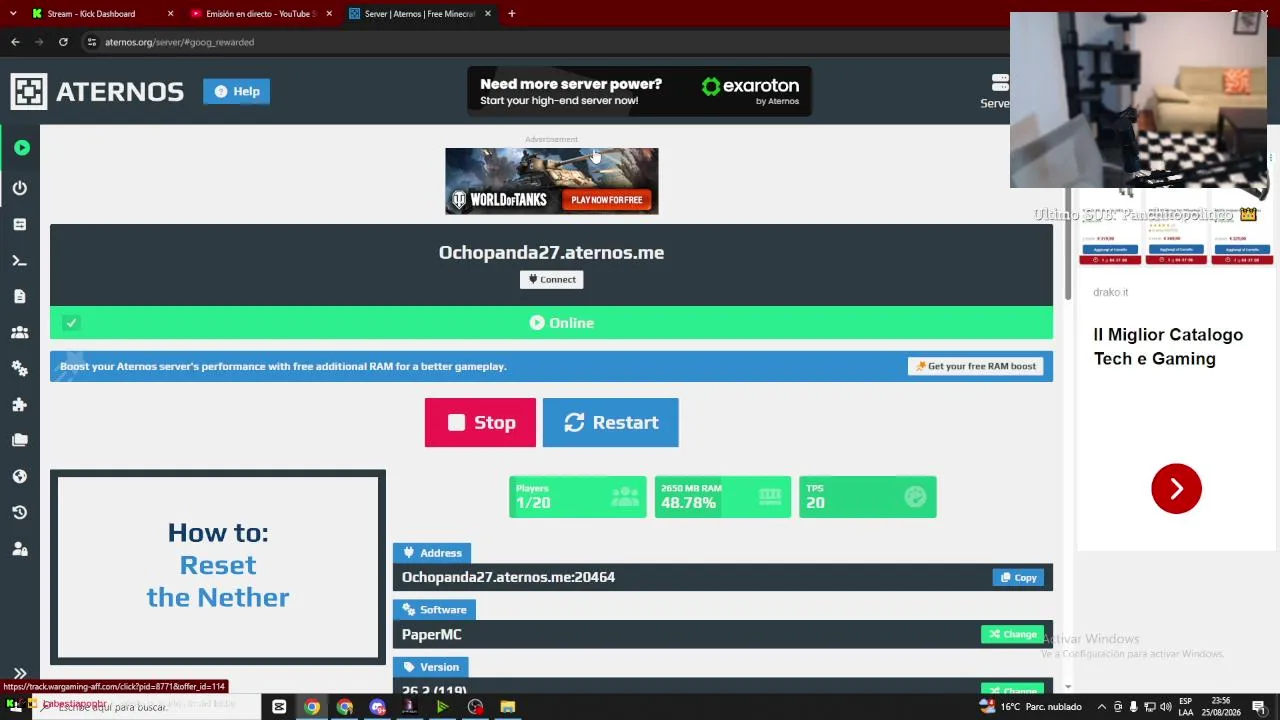Image resolution: width=1280 pixels, height=720 pixels.
Task: Open the Plugins puzzle icon in sidebar
Action: [x=20, y=404]
